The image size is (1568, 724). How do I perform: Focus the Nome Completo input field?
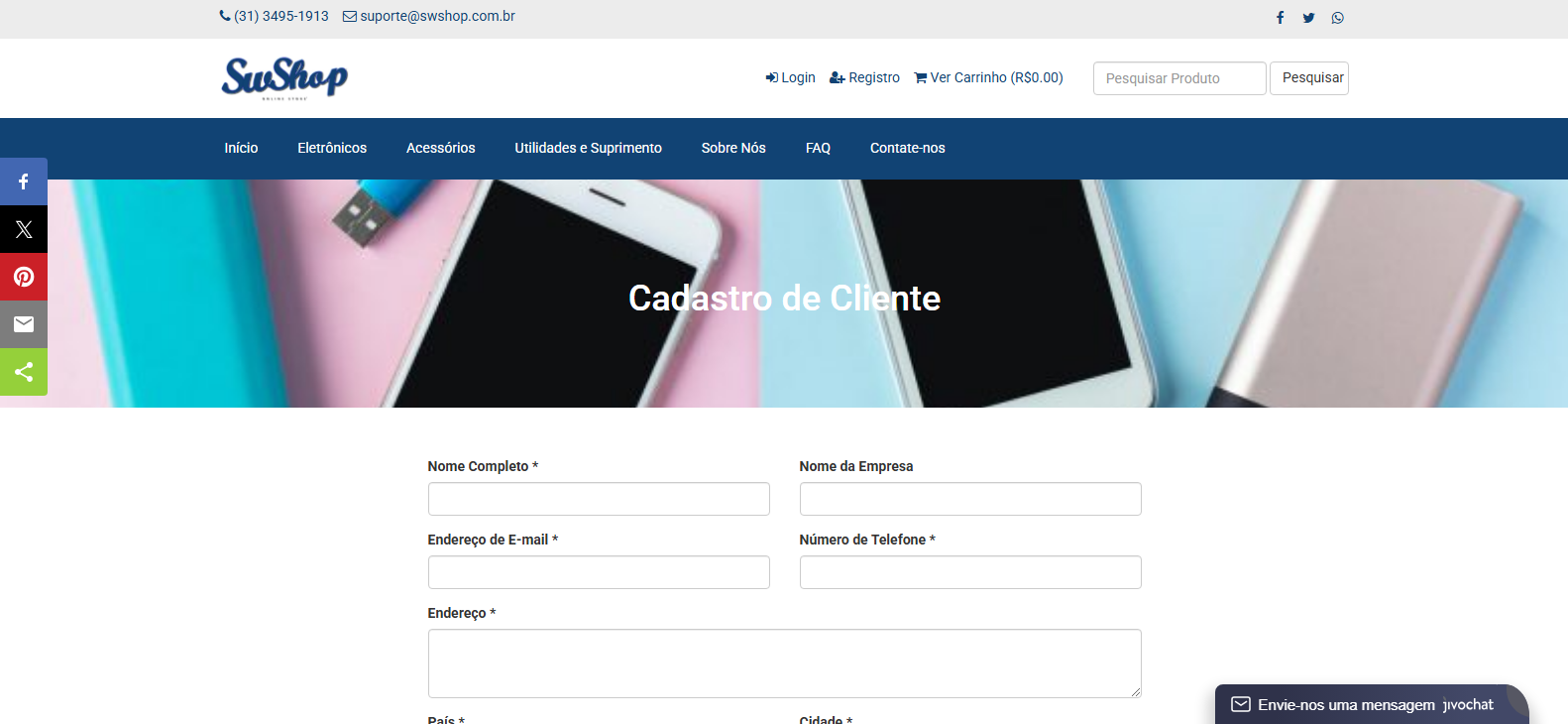pyautogui.click(x=599, y=499)
